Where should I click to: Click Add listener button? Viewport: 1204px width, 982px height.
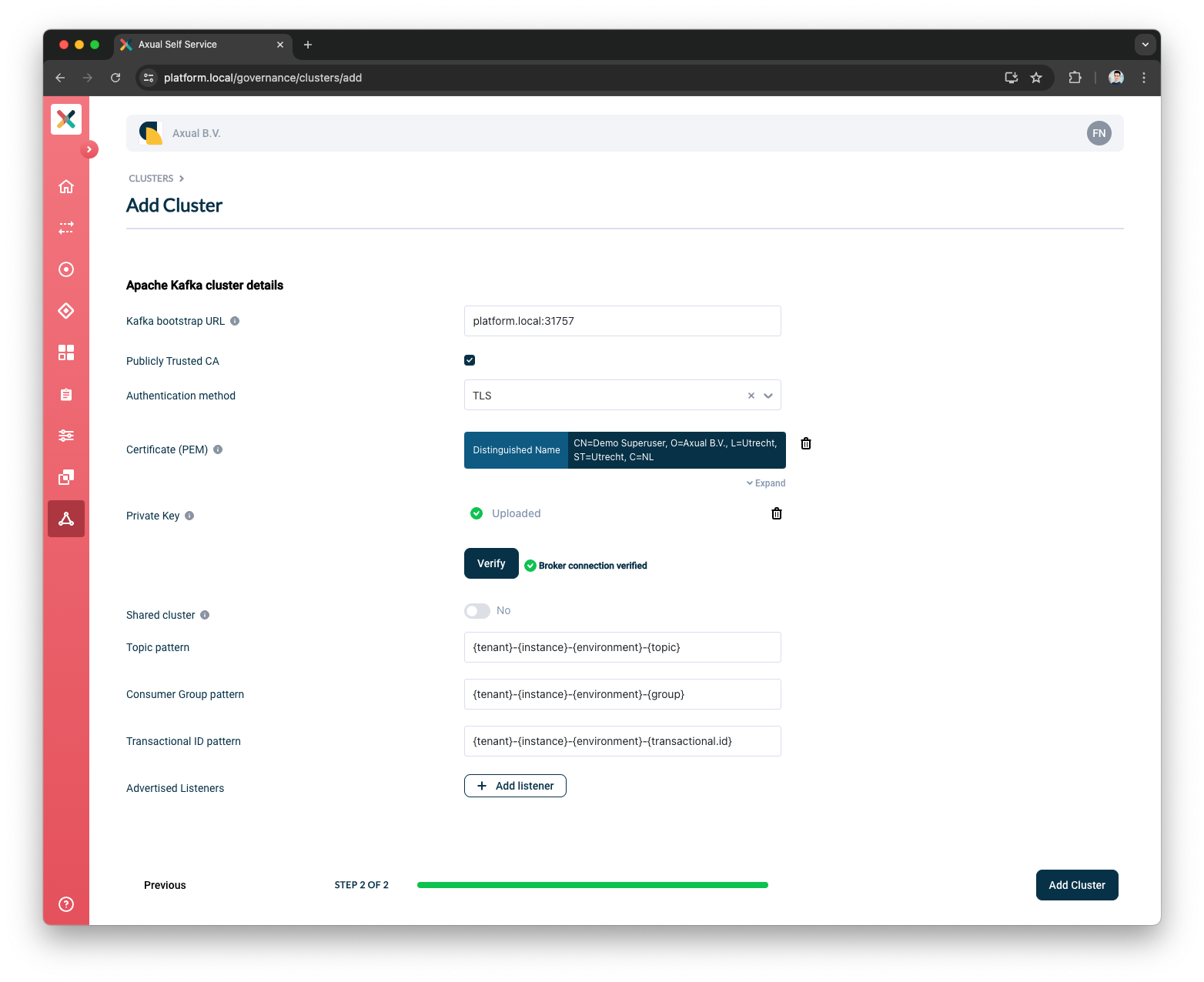[515, 786]
